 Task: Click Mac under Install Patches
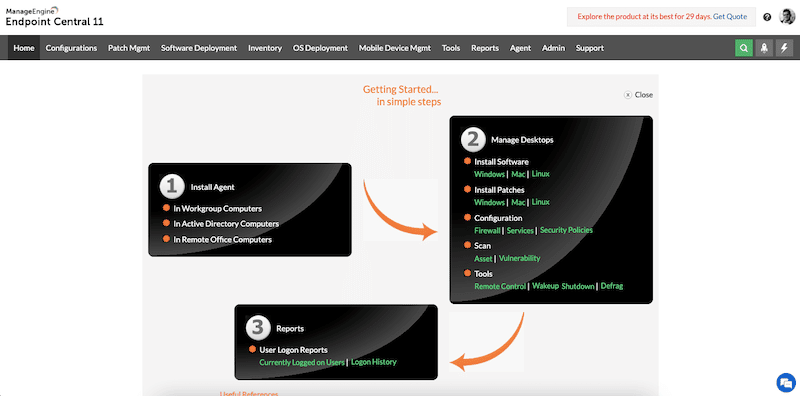[518, 202]
